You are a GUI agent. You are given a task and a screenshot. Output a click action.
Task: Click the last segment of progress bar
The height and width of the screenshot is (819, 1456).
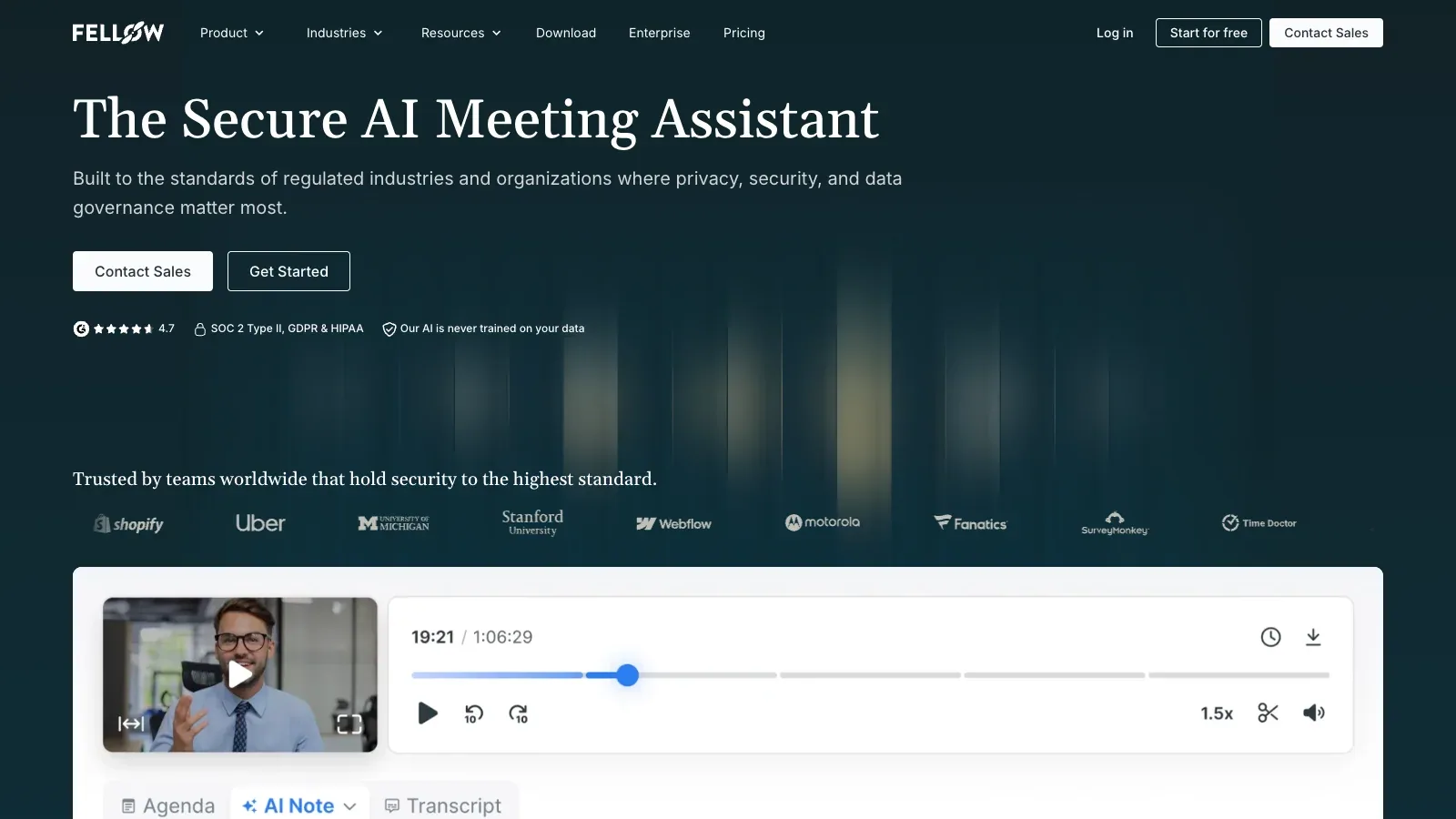[x=1239, y=675]
